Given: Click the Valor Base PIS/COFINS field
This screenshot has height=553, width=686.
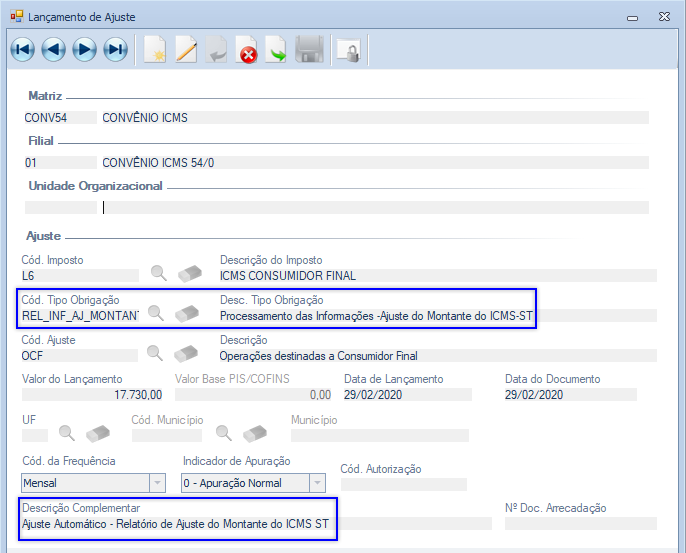Looking at the screenshot, I should click(x=253, y=395).
